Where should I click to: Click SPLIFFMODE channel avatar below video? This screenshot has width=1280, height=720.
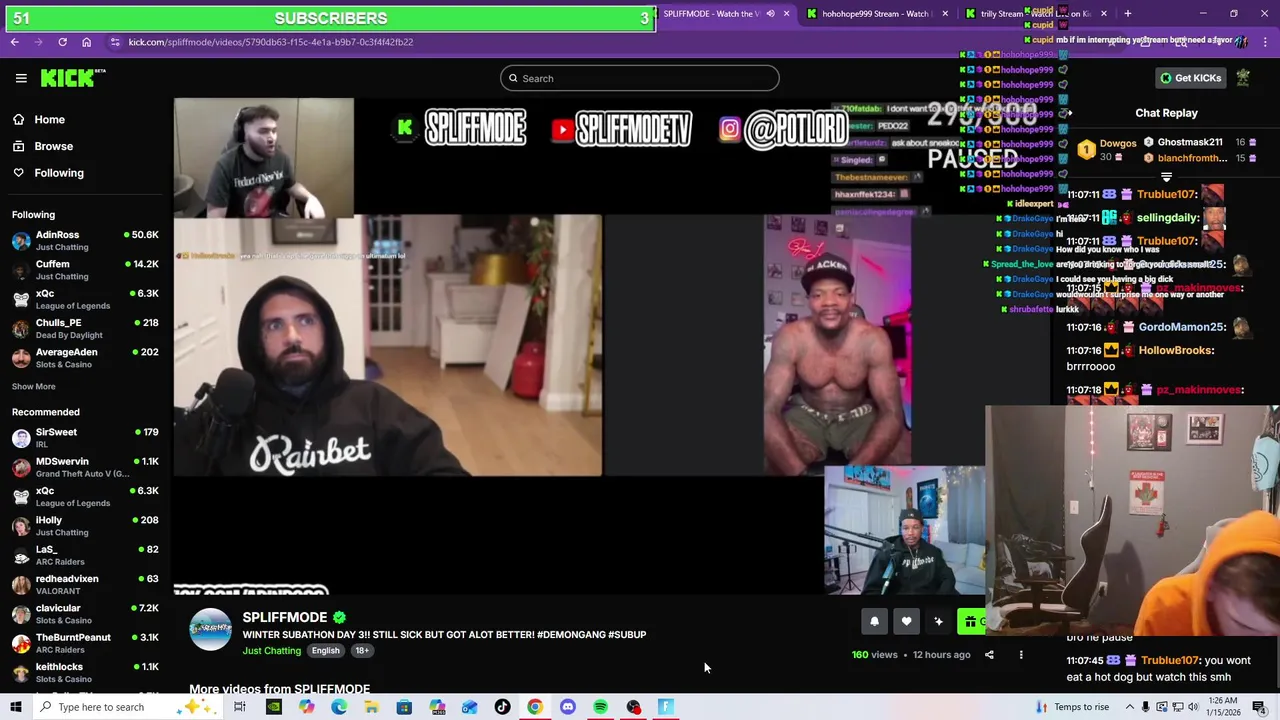(x=210, y=630)
